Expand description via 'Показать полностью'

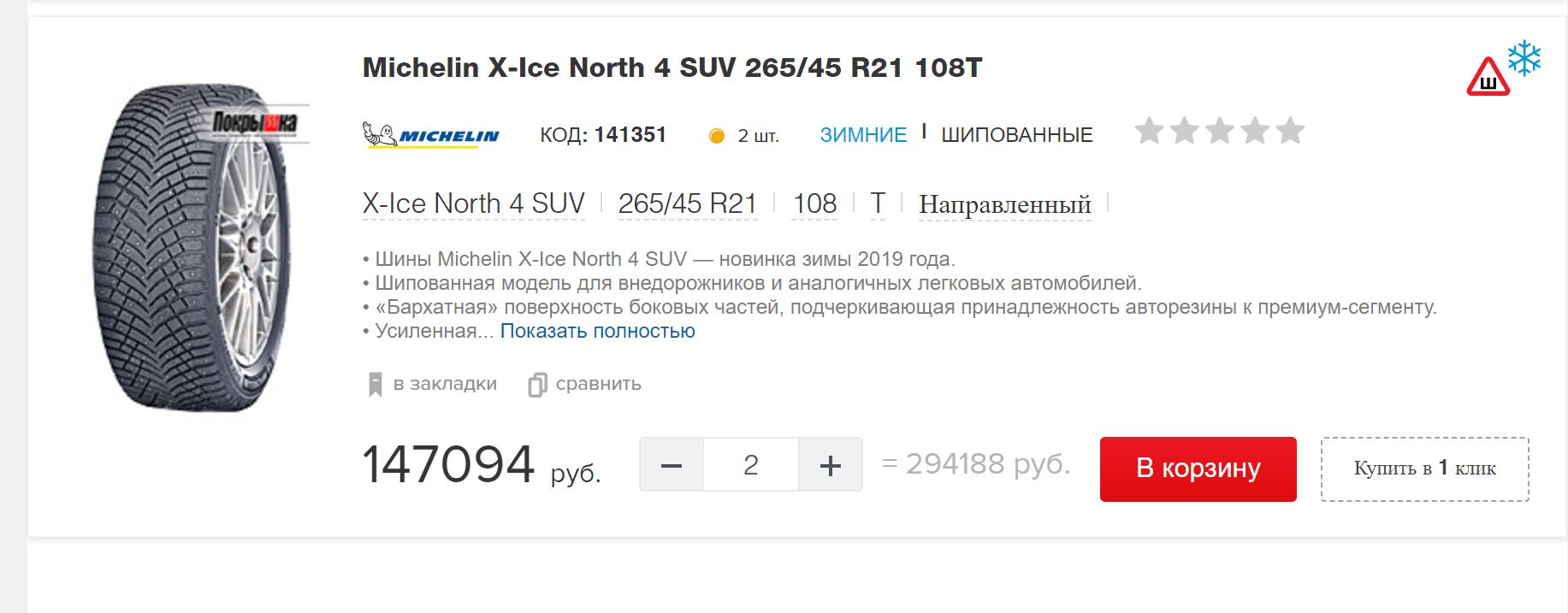(597, 331)
